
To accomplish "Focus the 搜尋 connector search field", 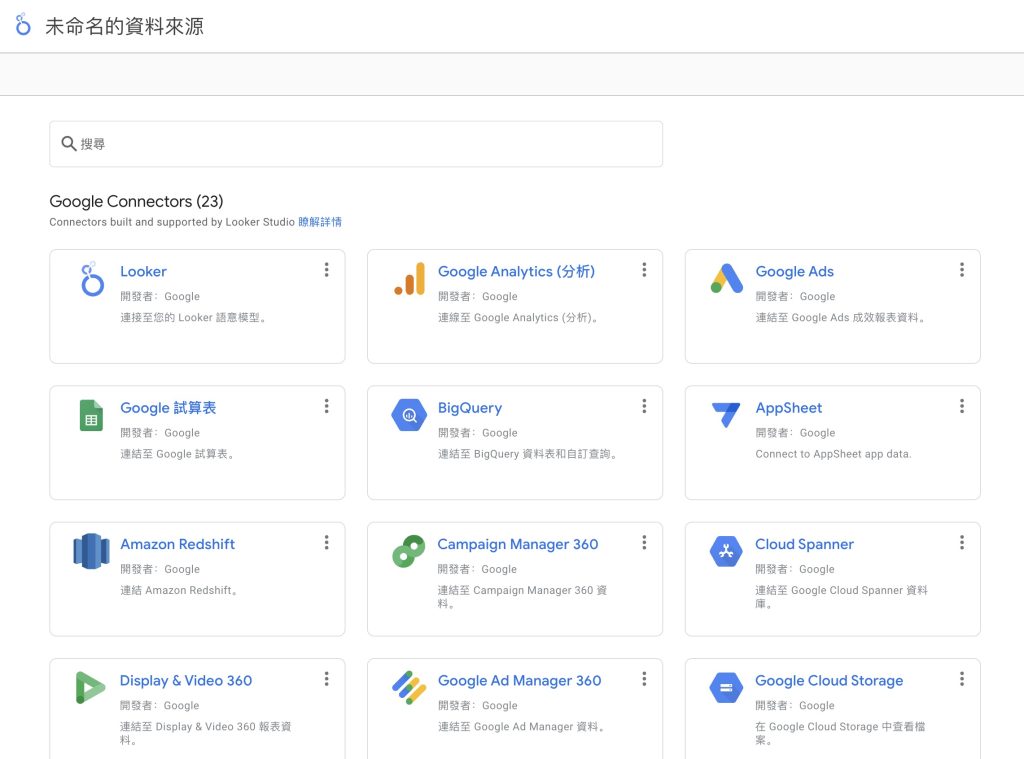I will point(356,144).
